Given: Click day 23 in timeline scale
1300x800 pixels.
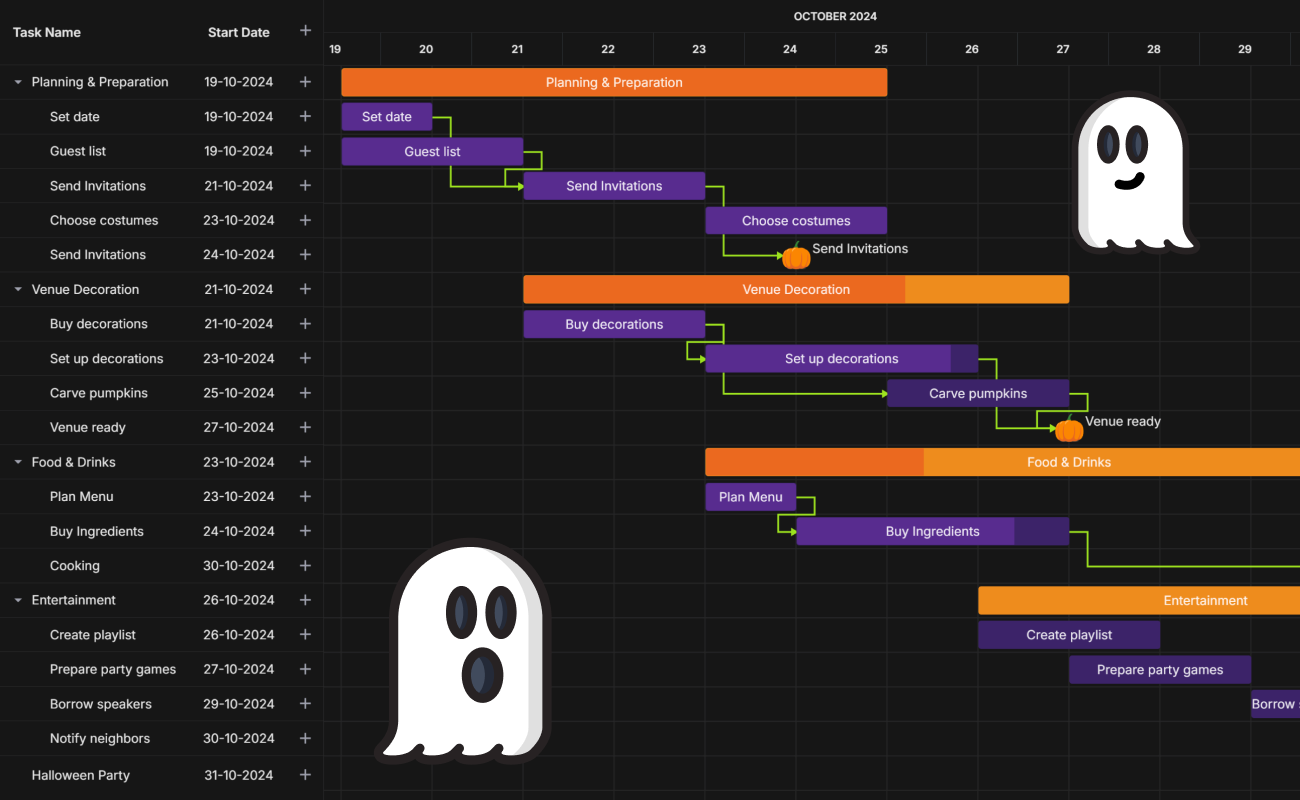Looking at the screenshot, I should (699, 49).
